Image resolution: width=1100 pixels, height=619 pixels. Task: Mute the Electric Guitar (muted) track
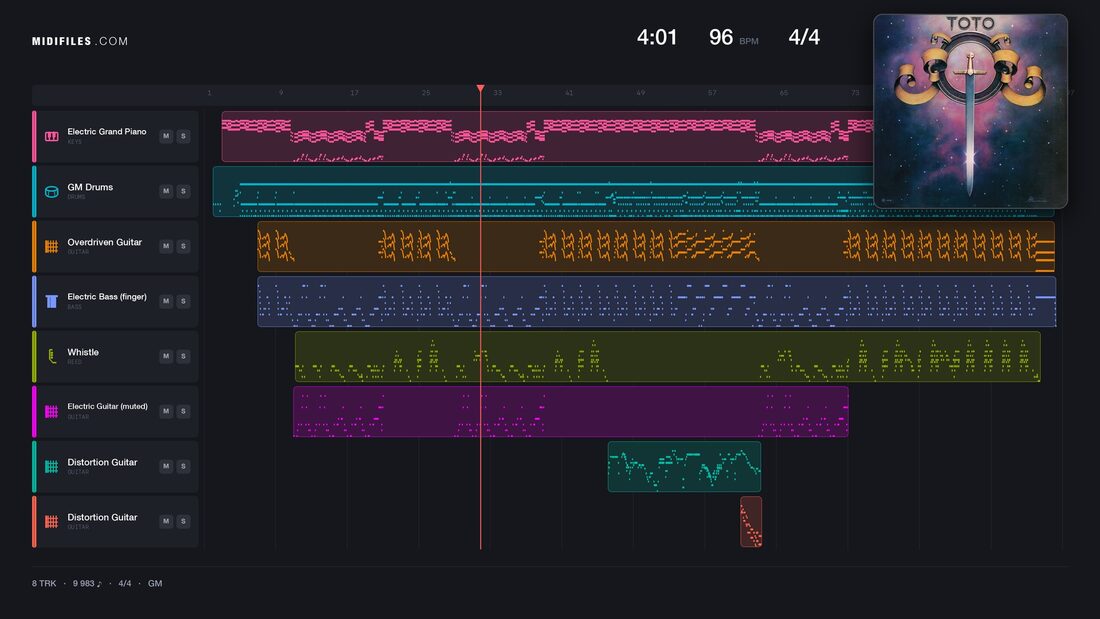tap(166, 411)
